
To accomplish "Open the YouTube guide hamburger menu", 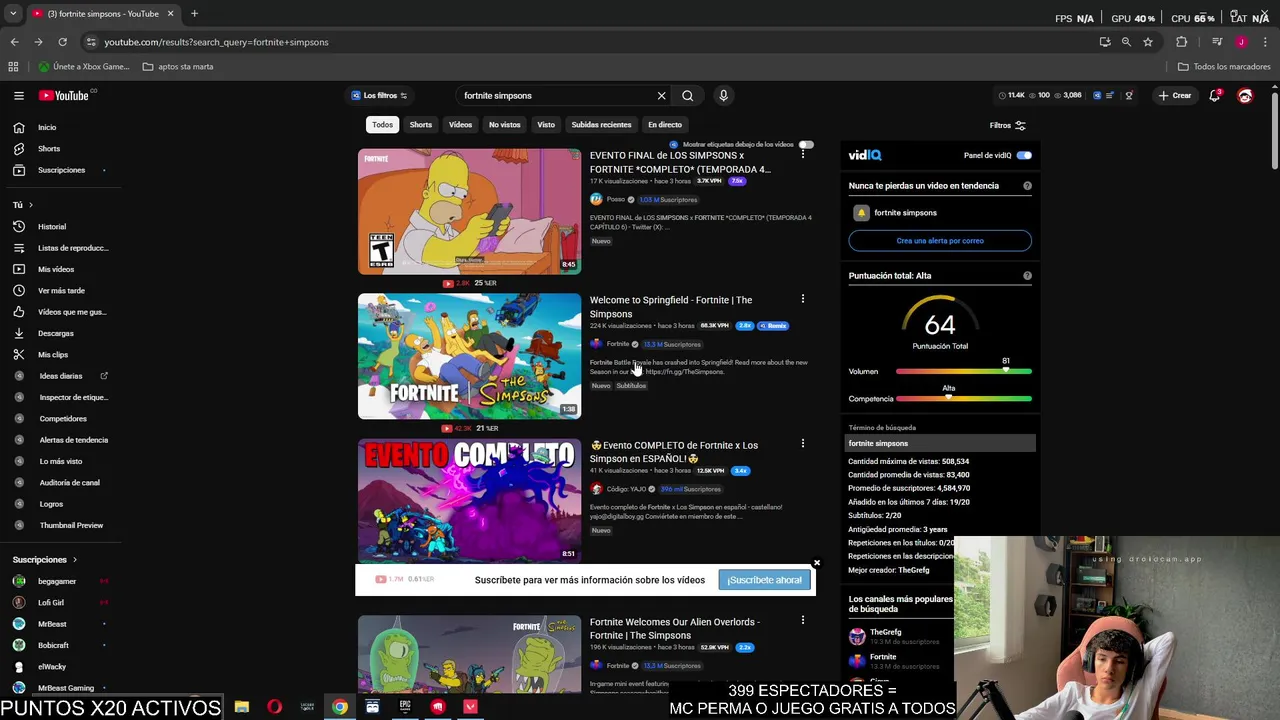I will click(18, 96).
